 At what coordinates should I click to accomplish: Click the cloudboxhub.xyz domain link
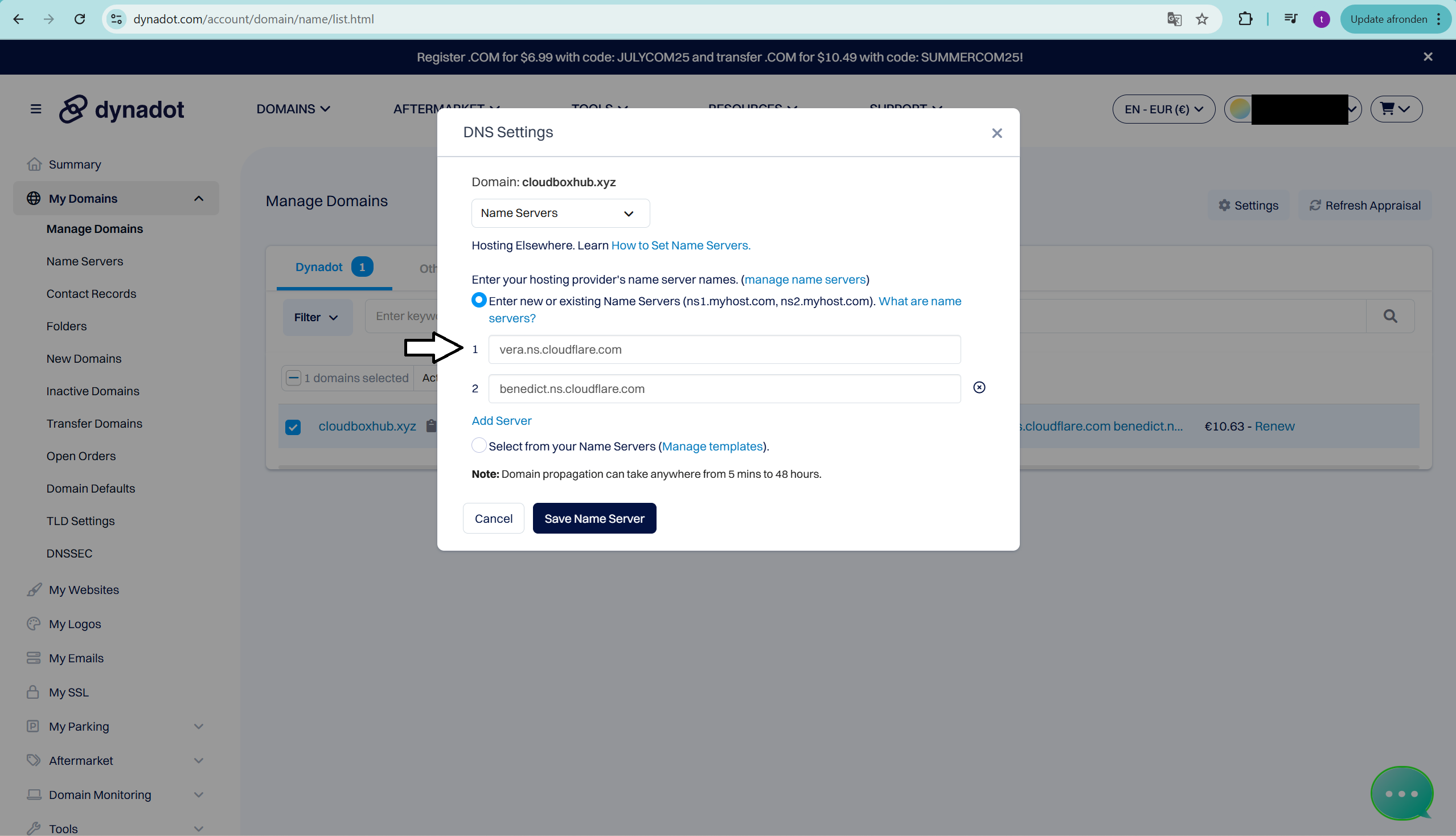point(367,426)
